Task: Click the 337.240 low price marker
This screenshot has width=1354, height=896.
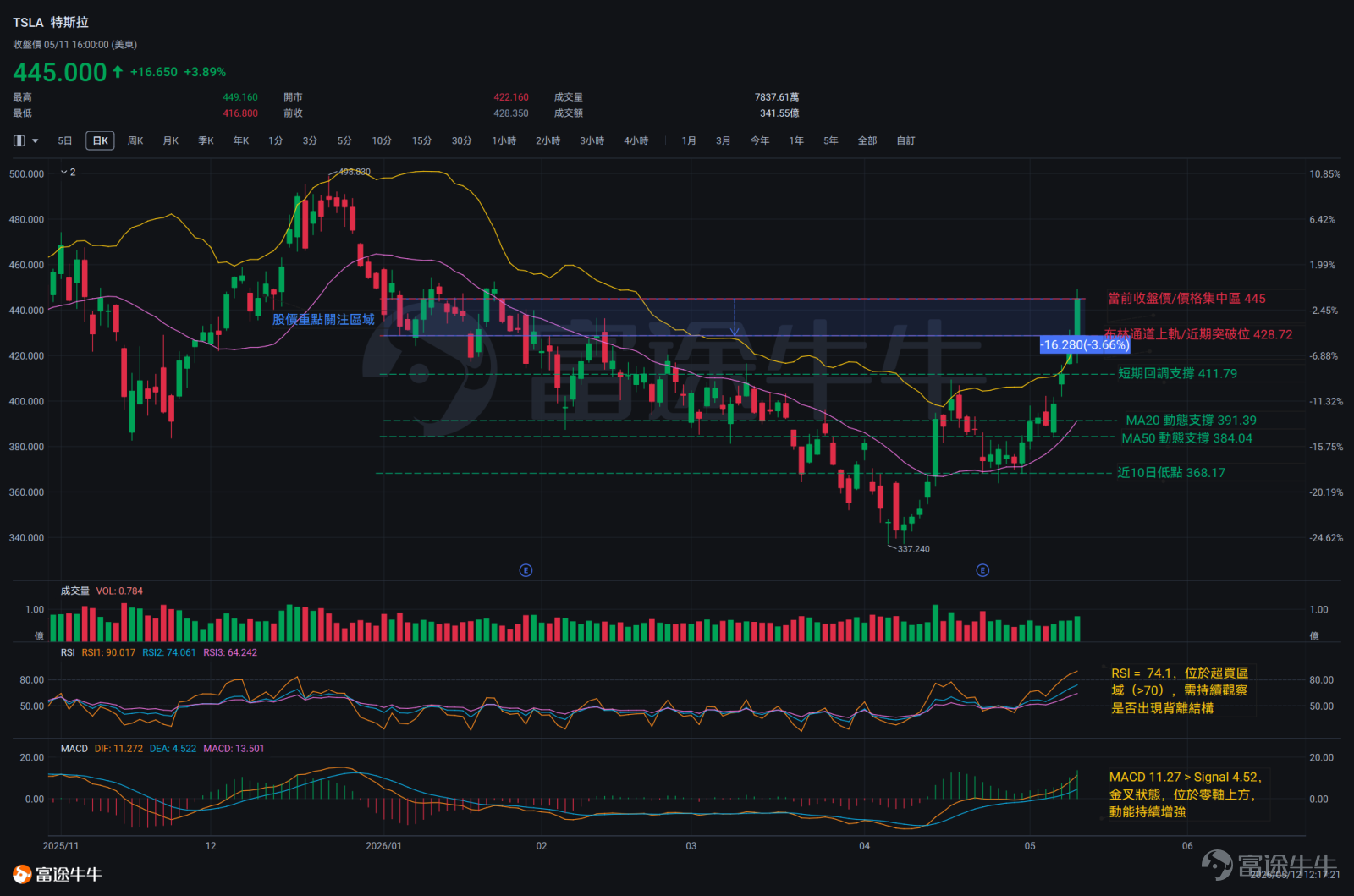Action: (x=914, y=549)
